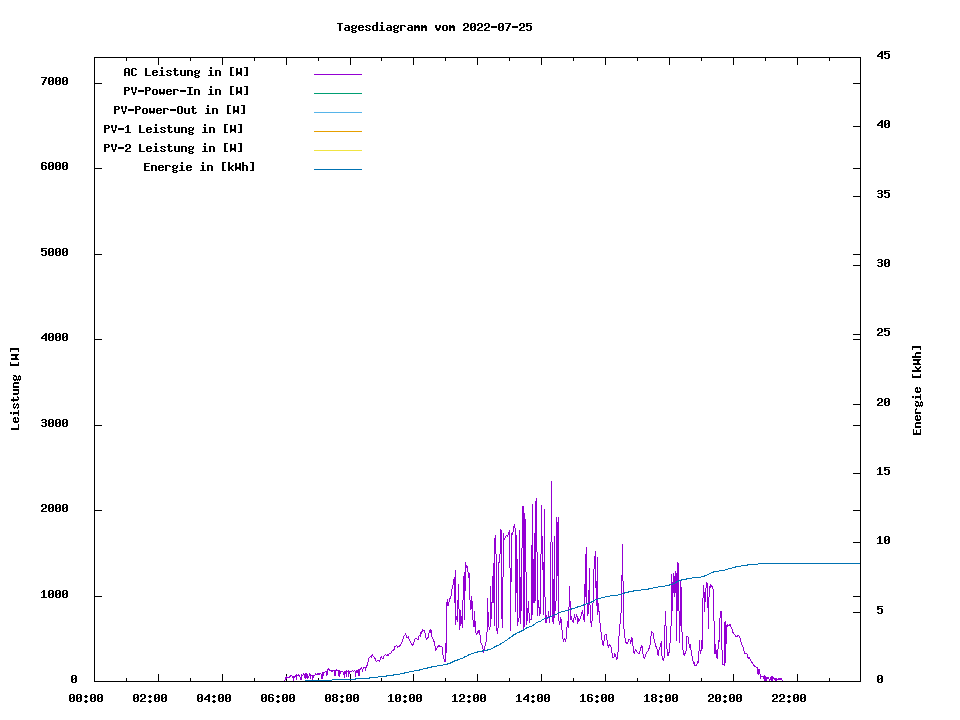Viewport: 960px width, 720px height.
Task: Select the 'Energie in [kWh]' legend label
Action: point(199,167)
